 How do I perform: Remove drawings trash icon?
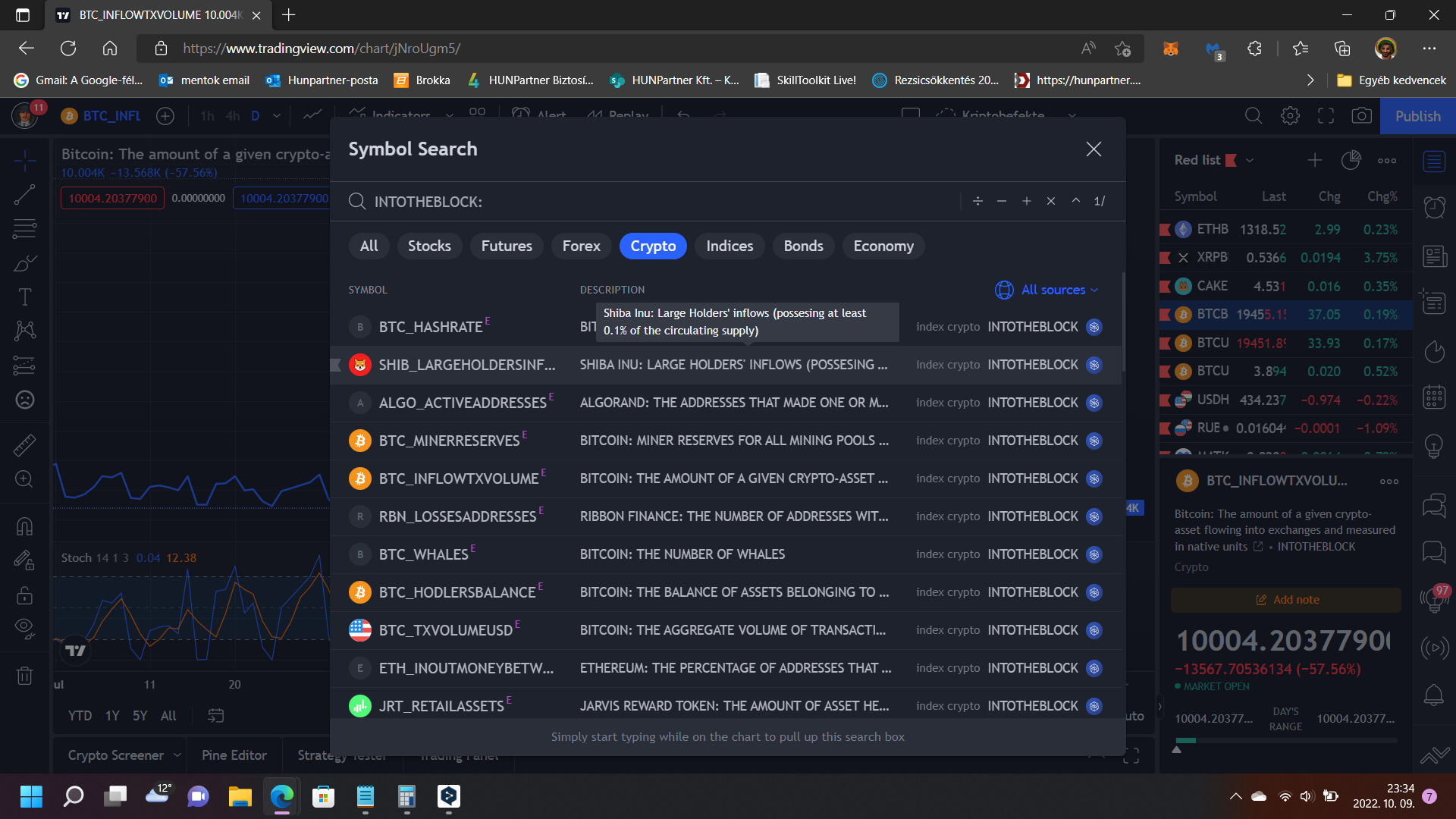[x=24, y=675]
